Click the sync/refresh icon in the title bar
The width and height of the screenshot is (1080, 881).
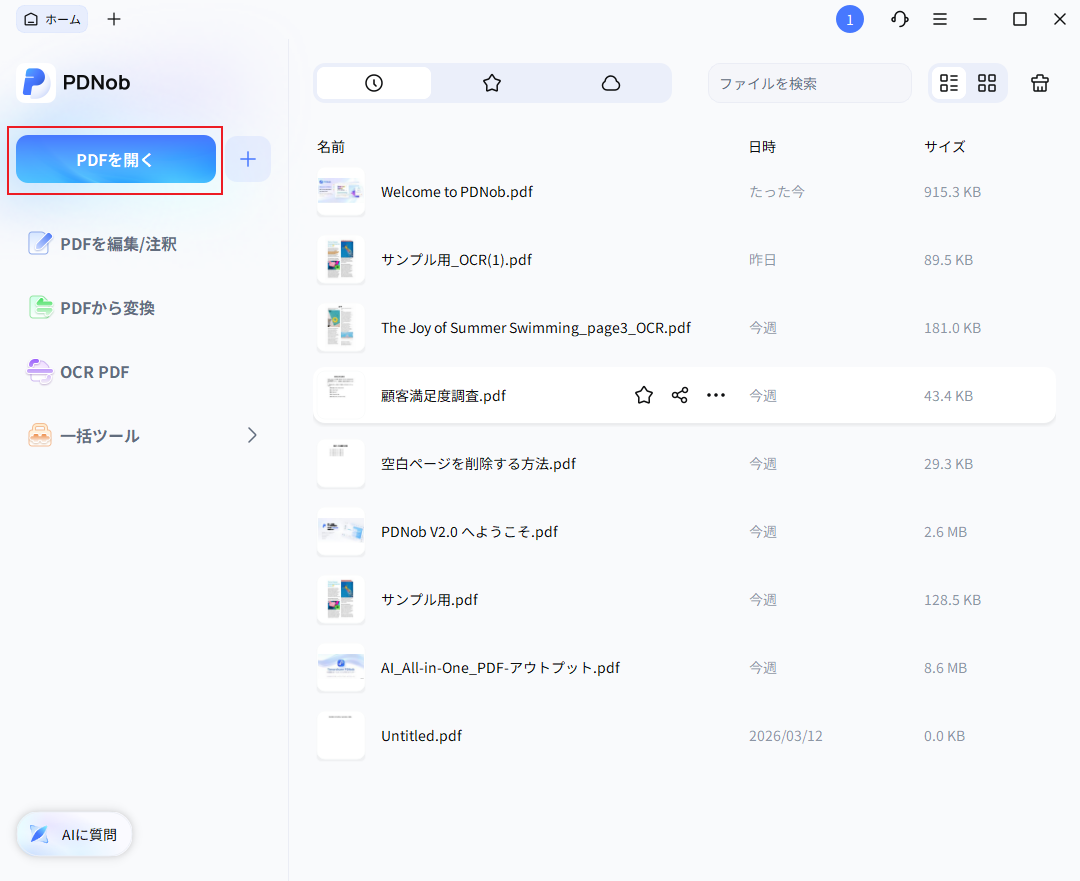point(899,19)
